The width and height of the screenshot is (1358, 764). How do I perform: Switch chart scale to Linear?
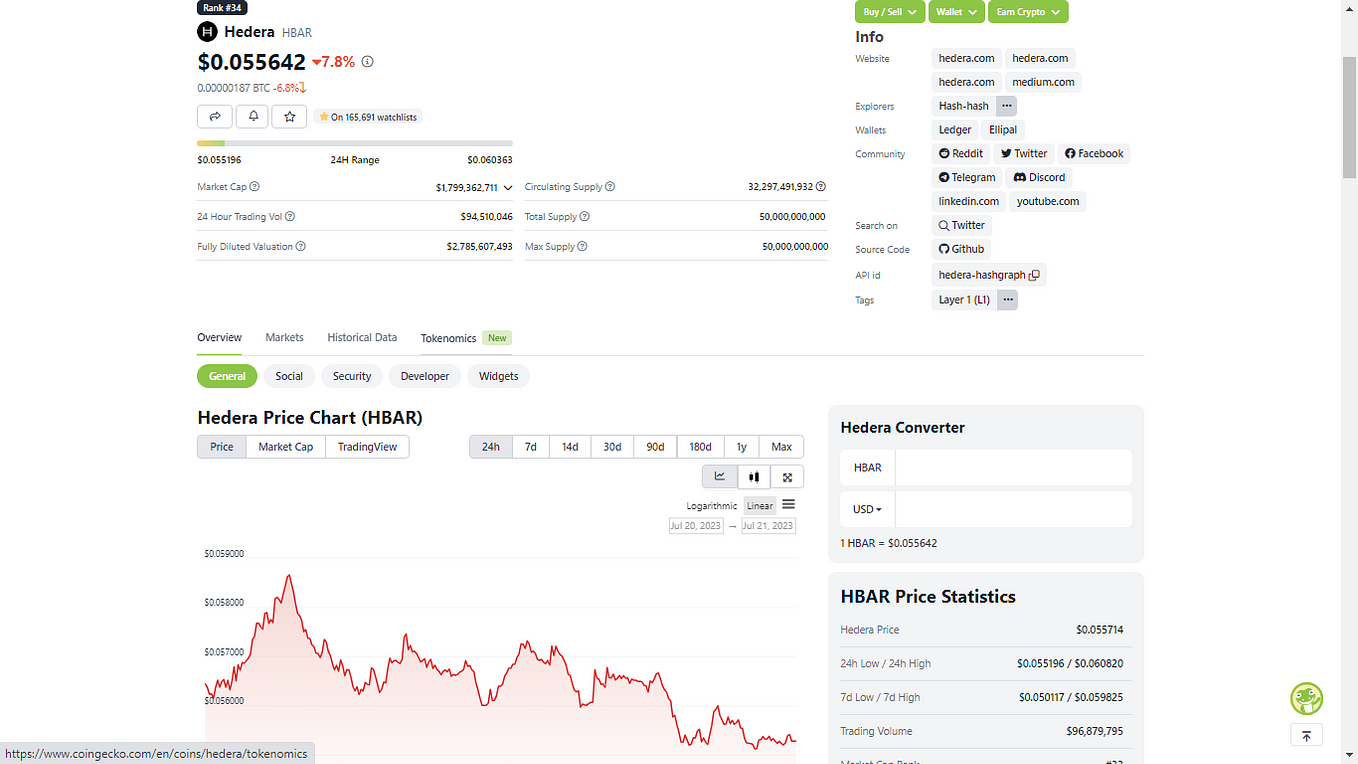coord(760,506)
